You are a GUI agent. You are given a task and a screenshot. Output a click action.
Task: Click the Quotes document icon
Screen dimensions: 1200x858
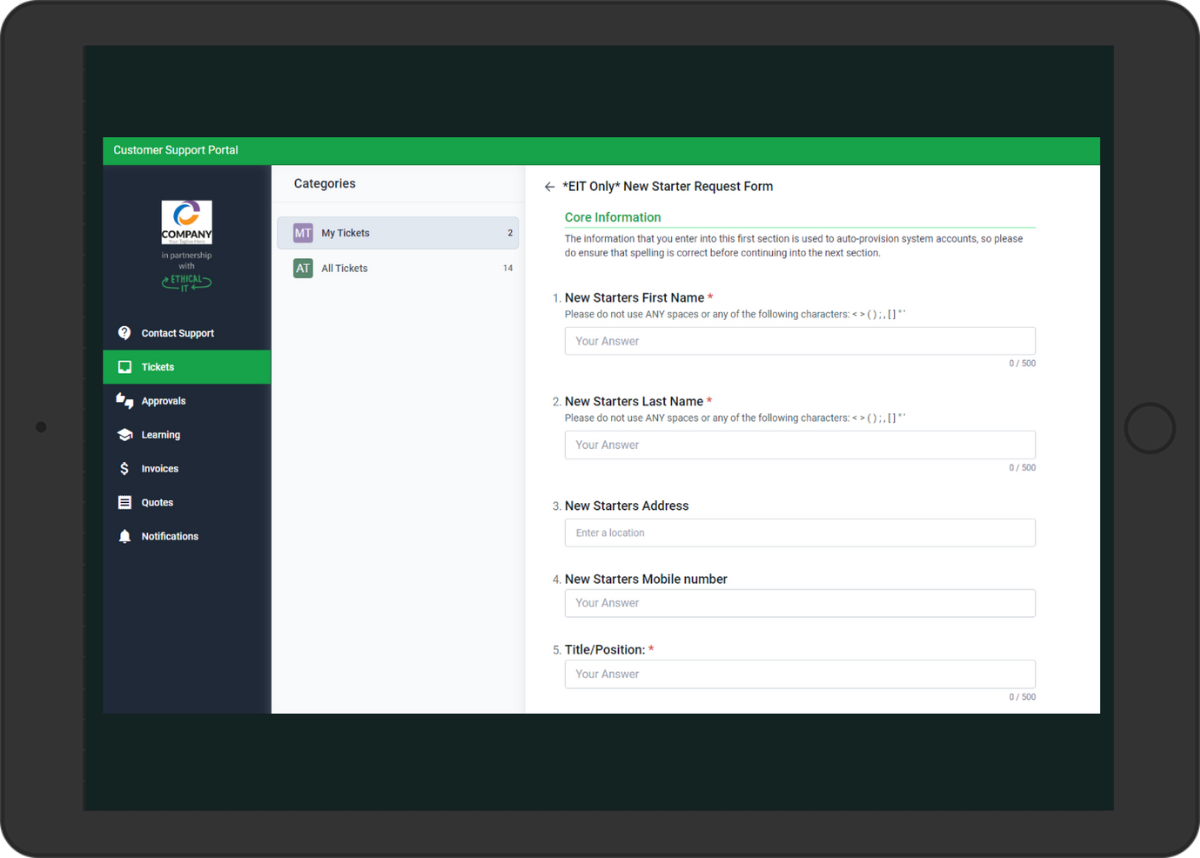pyautogui.click(x=125, y=503)
